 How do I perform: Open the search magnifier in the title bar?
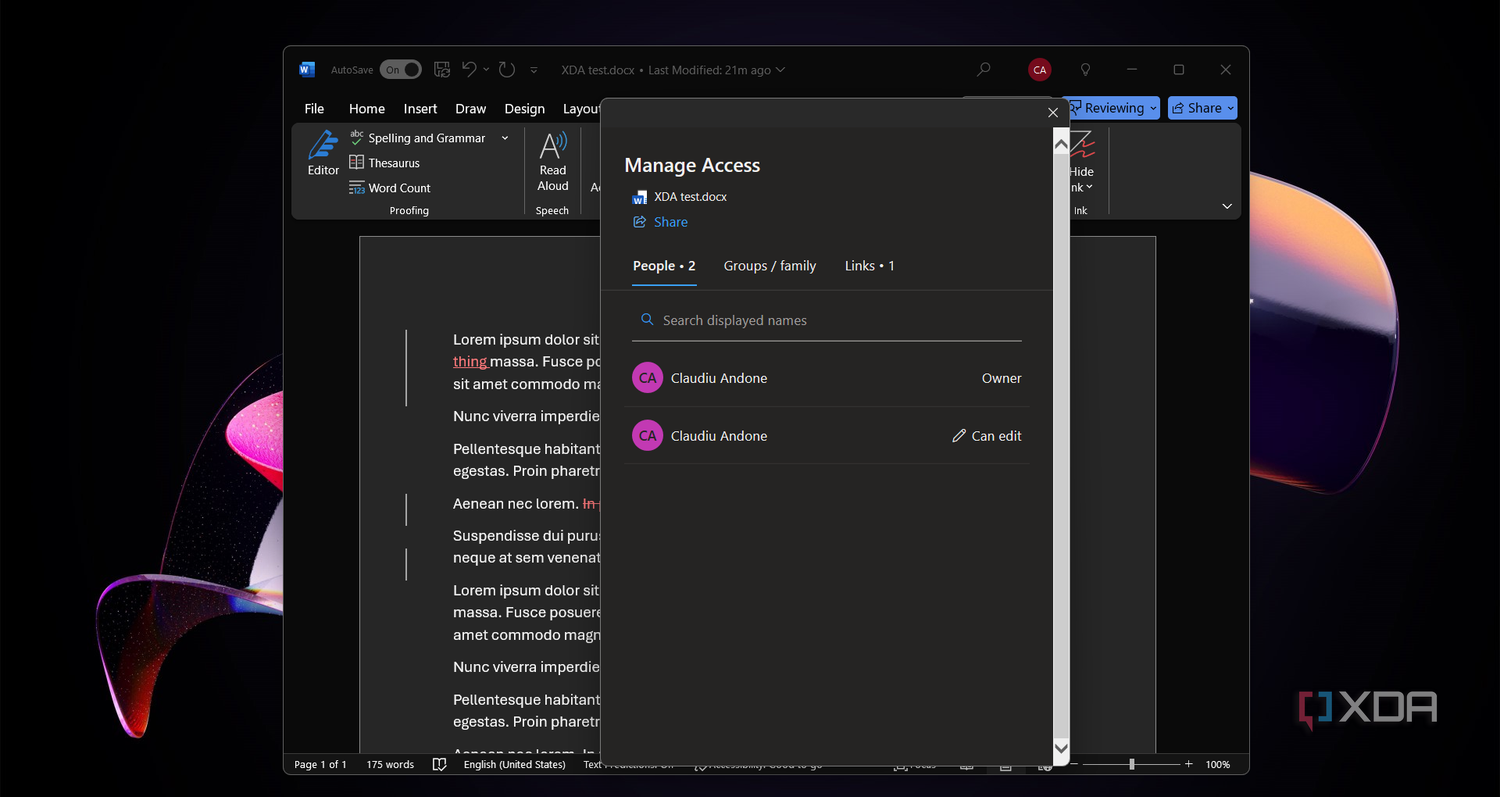[984, 70]
